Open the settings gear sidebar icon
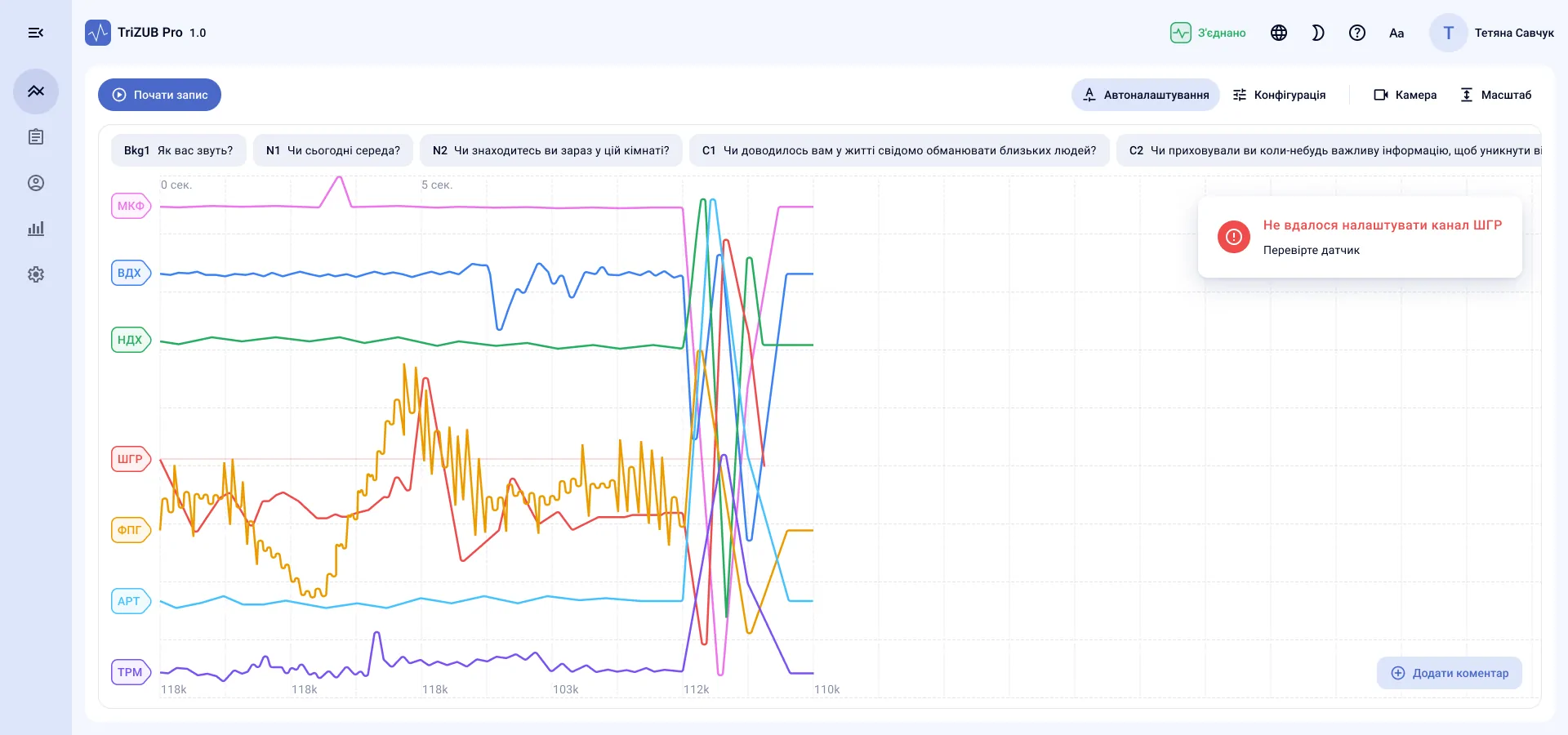The height and width of the screenshot is (735, 1568). click(36, 274)
